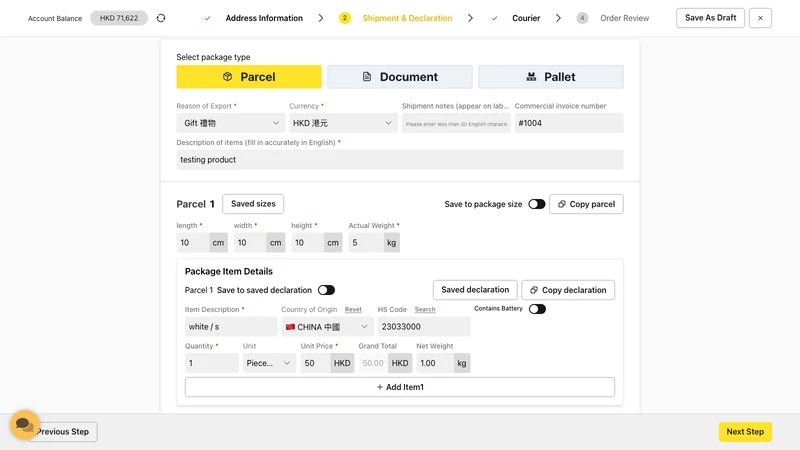The width and height of the screenshot is (800, 450).
Task: Click Shipment notes input field
Action: (x=456, y=123)
